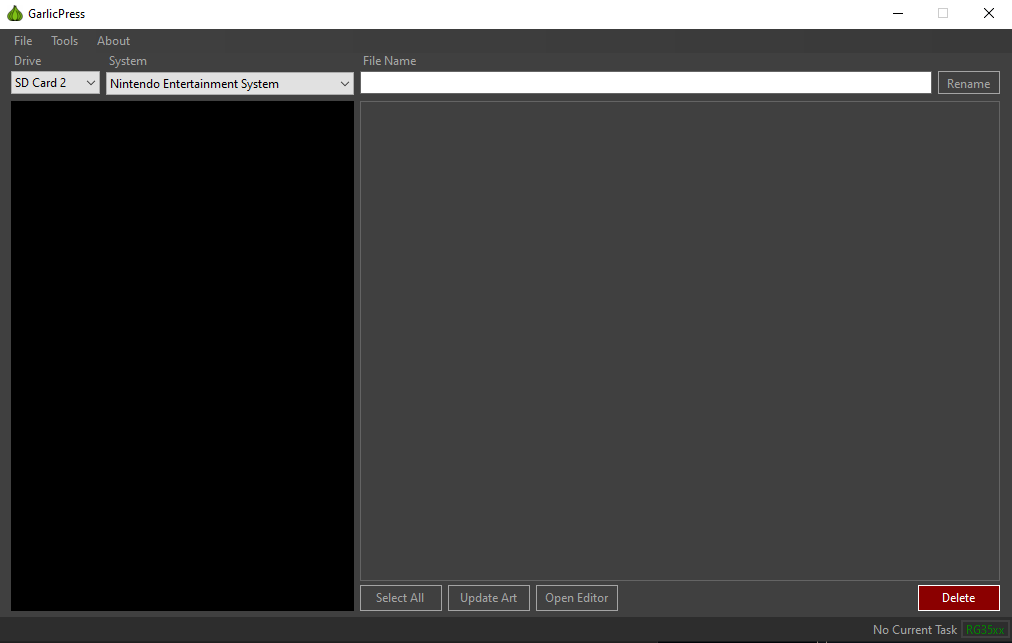The height and width of the screenshot is (643, 1012).
Task: Click the GarlicPress garlic logo icon
Action: (x=14, y=13)
